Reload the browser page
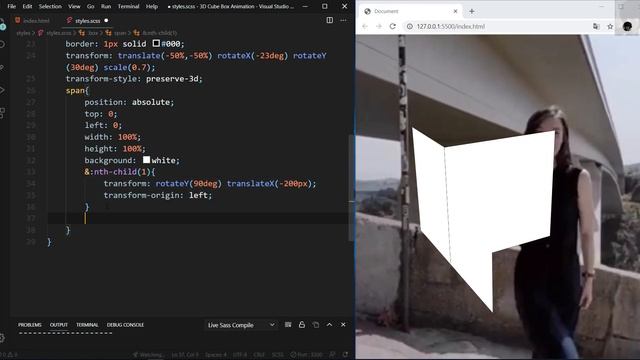The image size is (640, 360). coord(393,26)
